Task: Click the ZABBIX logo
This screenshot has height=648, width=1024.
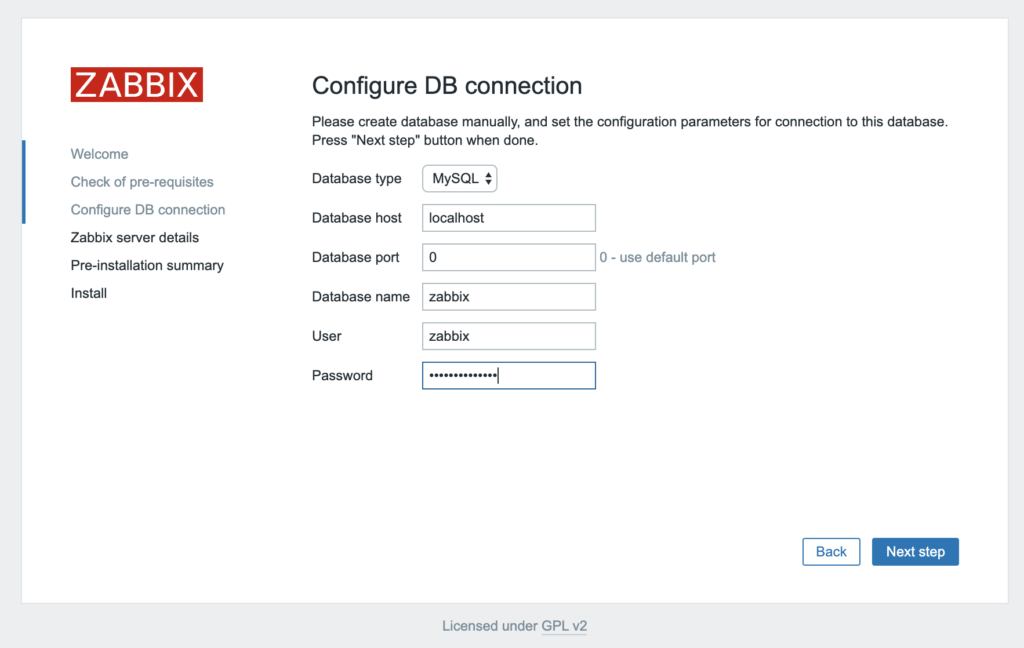Action: [x=137, y=85]
